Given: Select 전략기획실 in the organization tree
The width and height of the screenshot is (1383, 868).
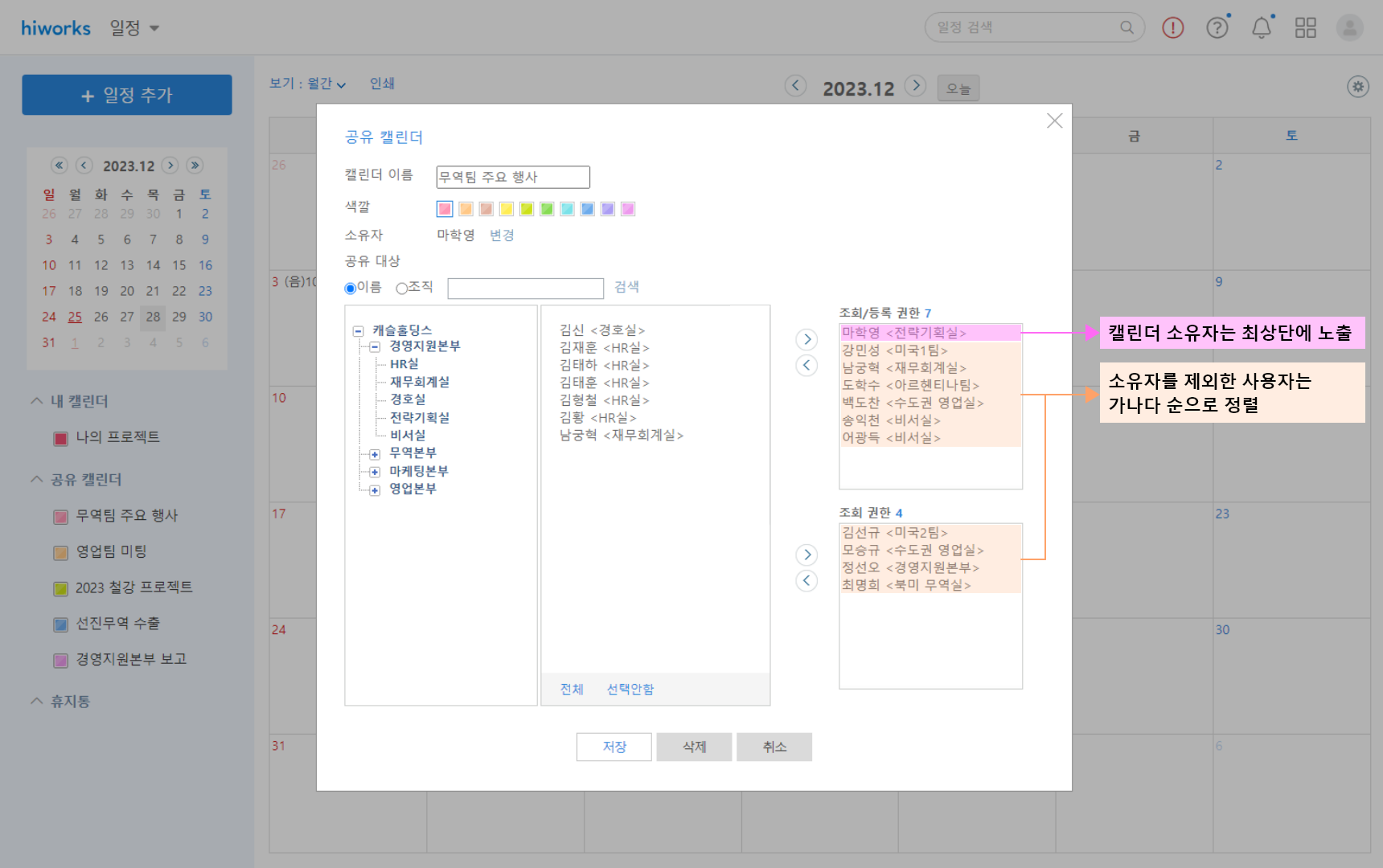Looking at the screenshot, I should (420, 417).
